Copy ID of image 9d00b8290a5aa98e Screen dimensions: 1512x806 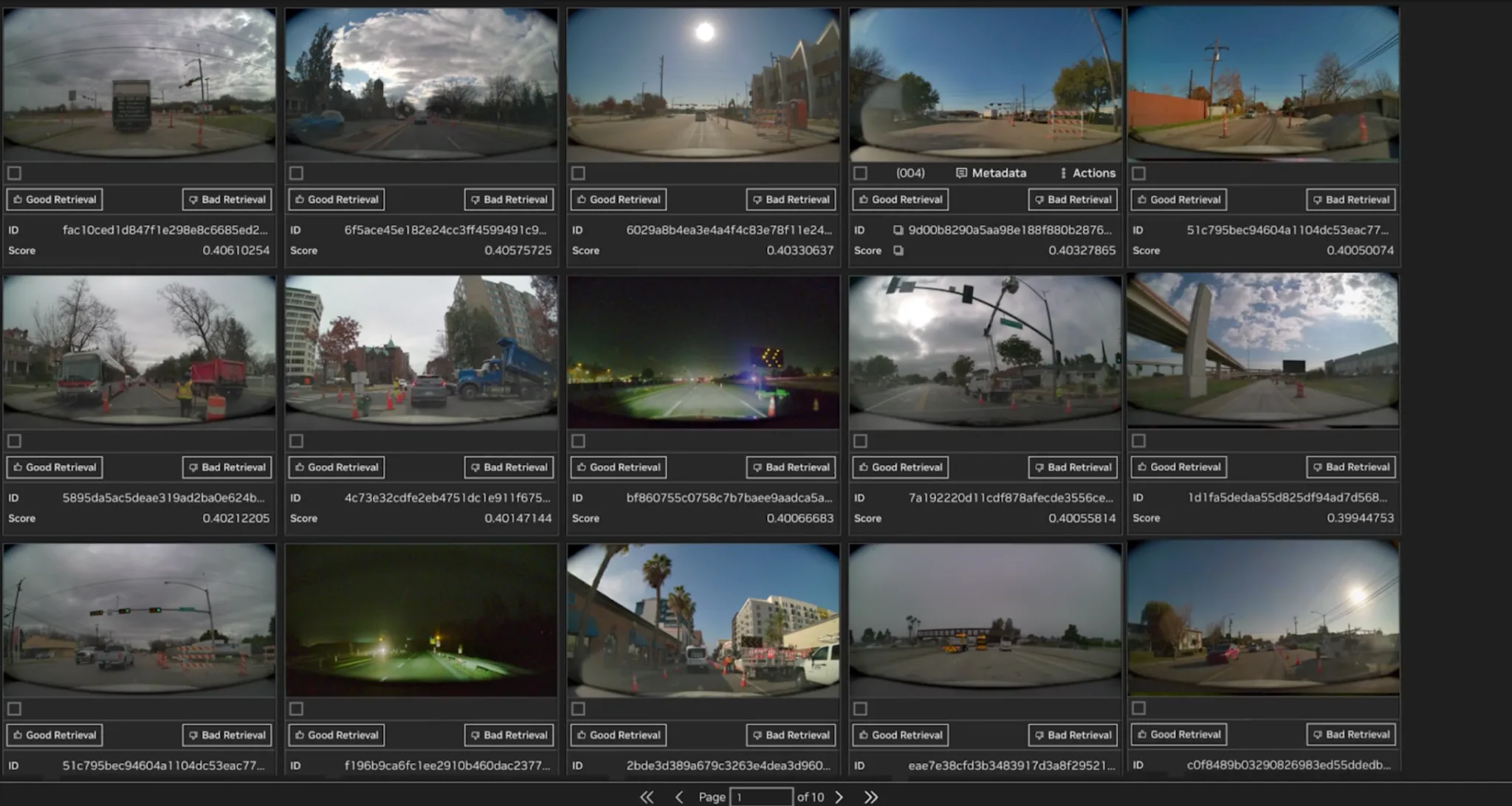[x=898, y=230]
